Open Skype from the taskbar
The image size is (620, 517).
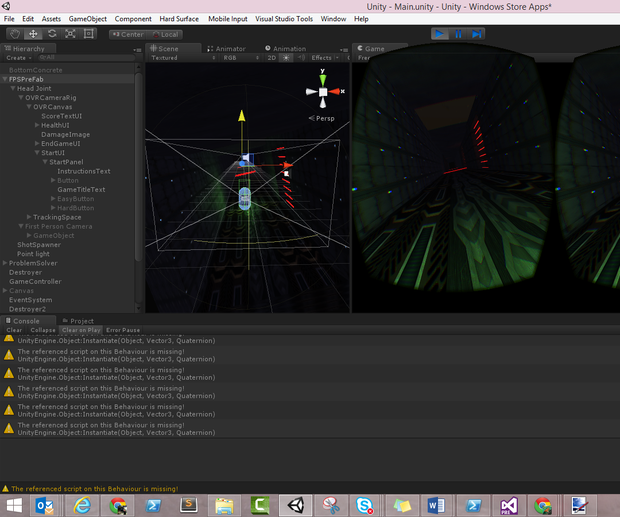click(364, 506)
